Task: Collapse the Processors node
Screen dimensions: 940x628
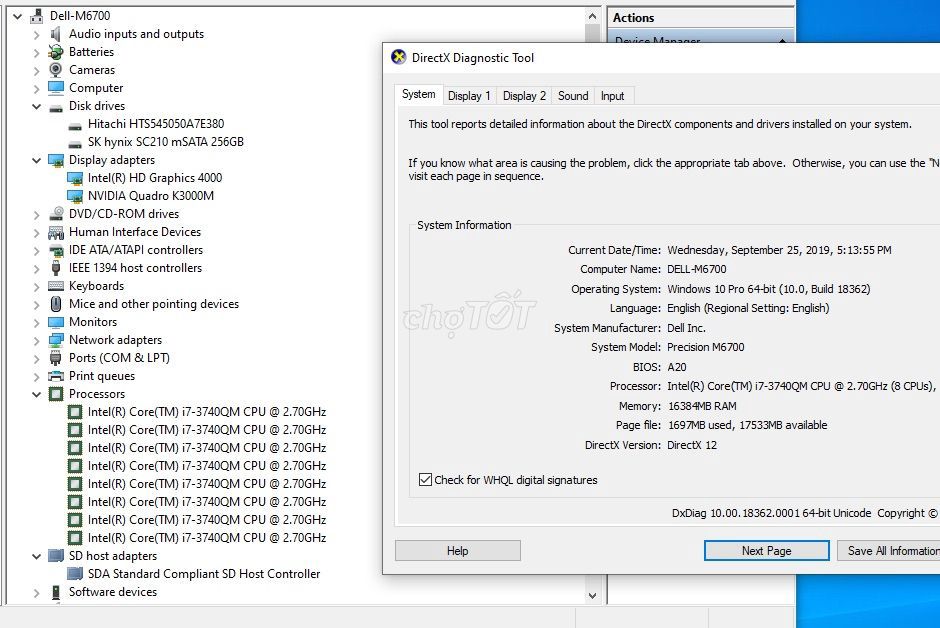Action: point(37,394)
